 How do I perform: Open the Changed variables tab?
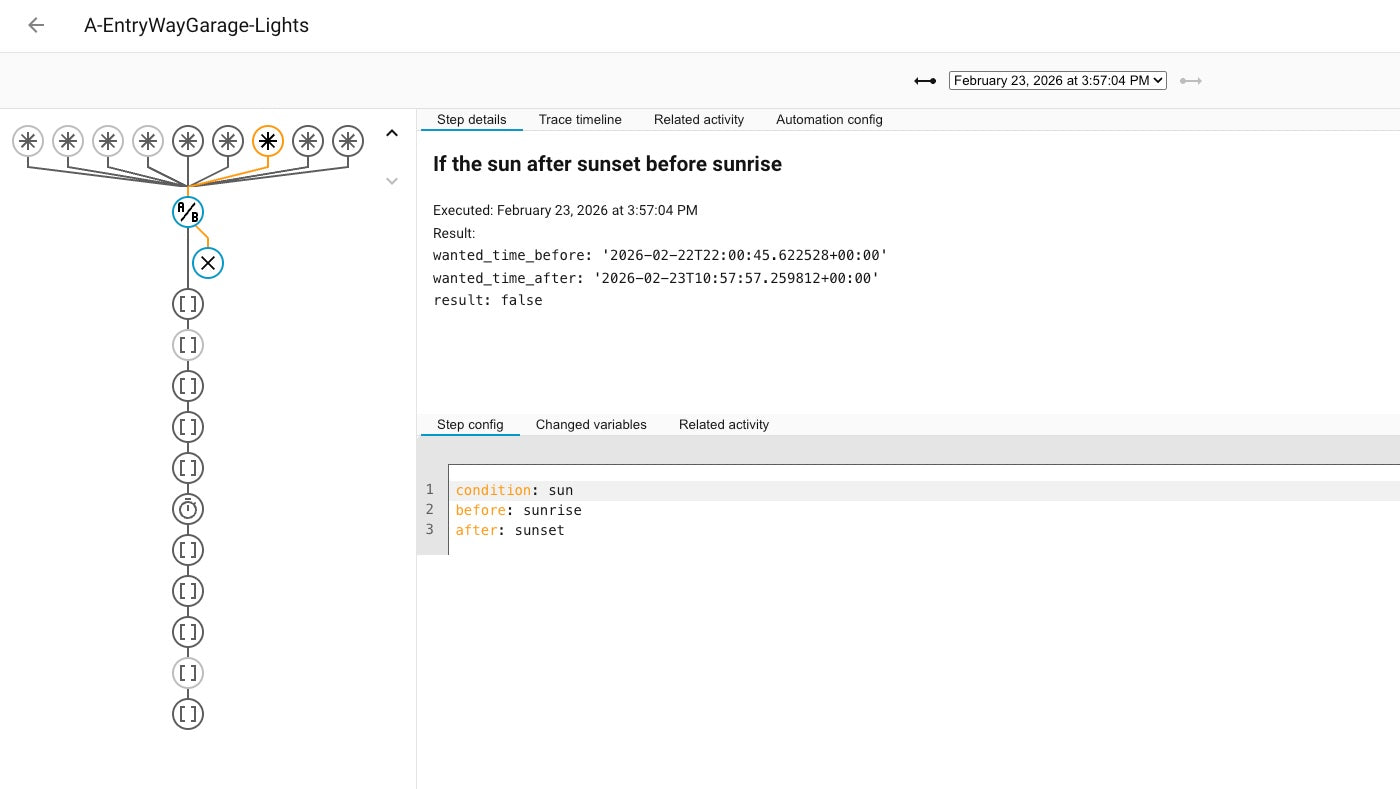coord(591,425)
